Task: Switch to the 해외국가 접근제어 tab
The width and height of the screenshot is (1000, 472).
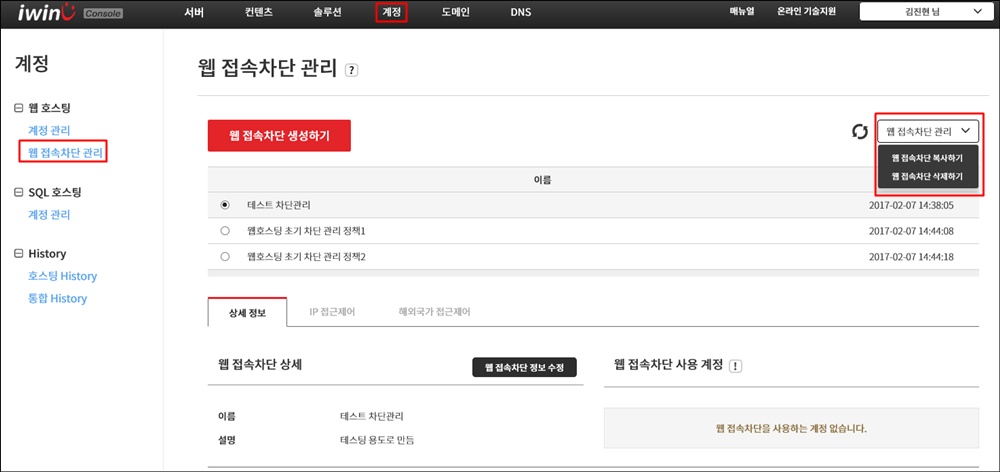Action: coord(434,313)
